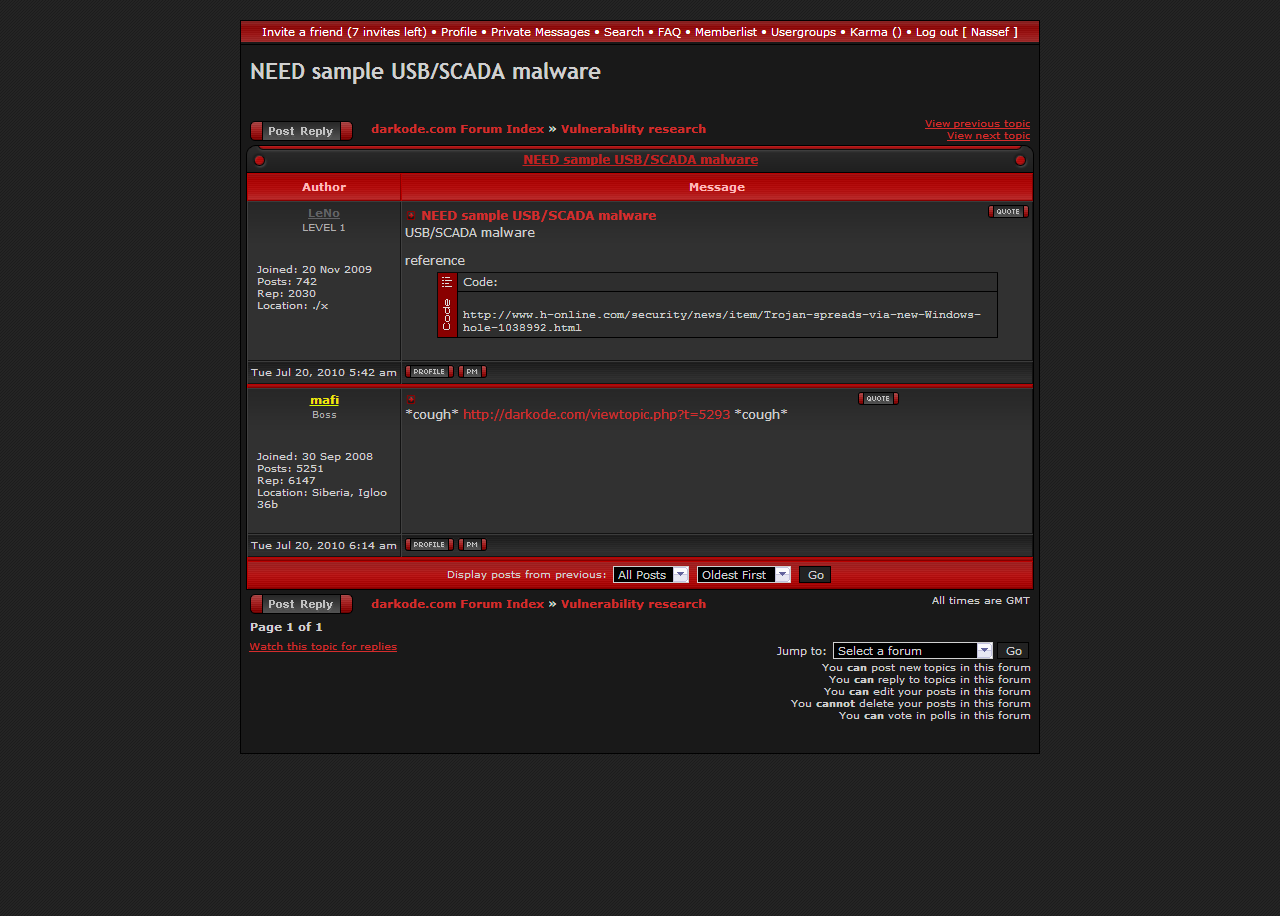Go to View next topic
Image resolution: width=1280 pixels, height=916 pixels.
988,136
